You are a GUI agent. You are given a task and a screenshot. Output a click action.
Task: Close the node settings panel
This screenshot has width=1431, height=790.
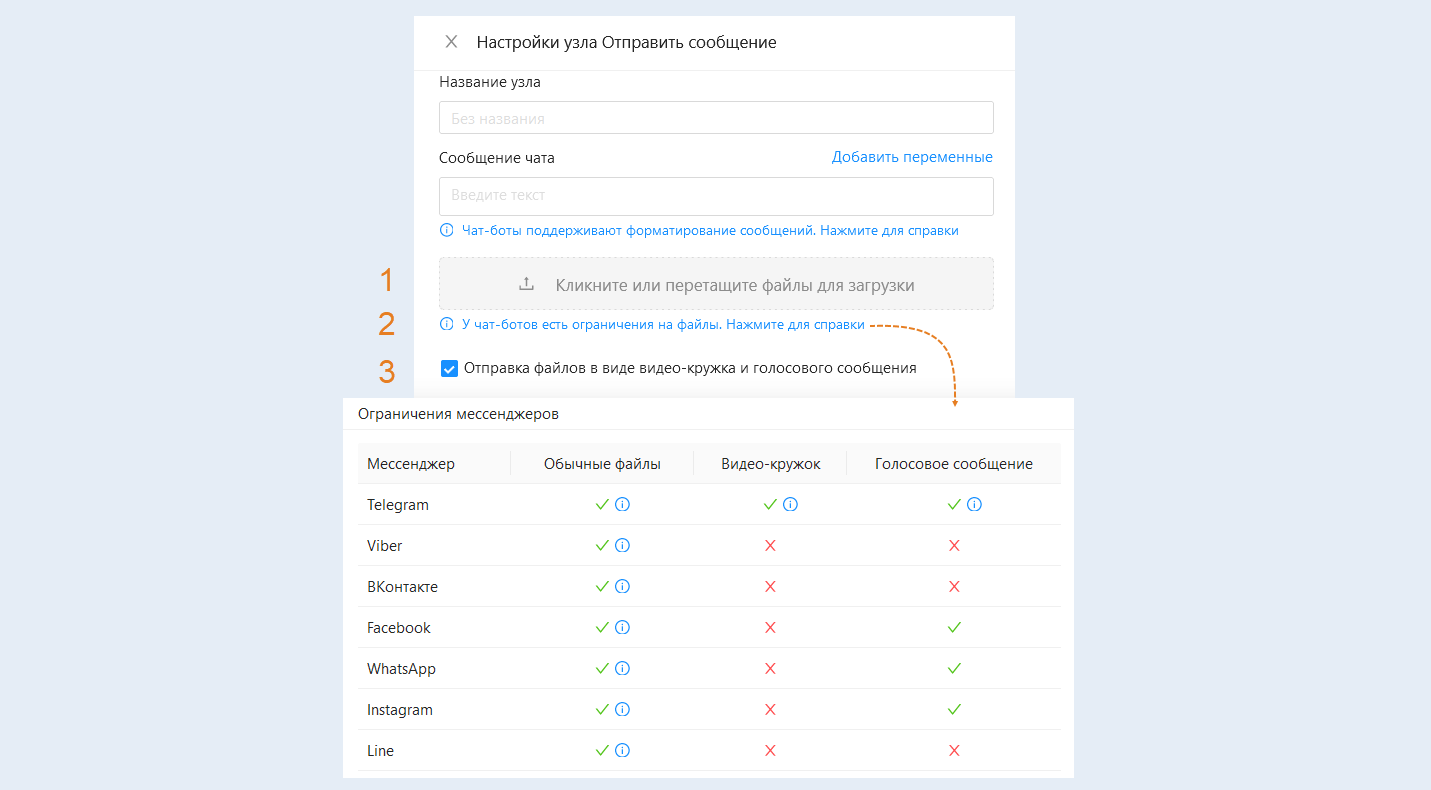[451, 42]
